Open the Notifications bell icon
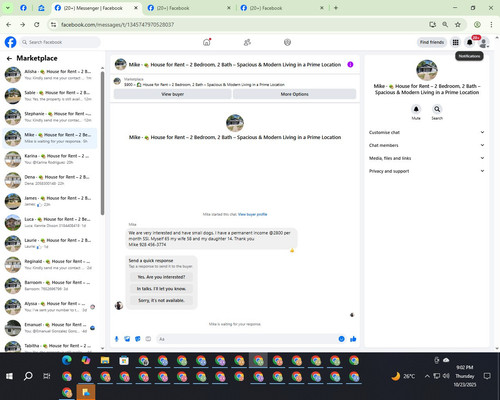 (x=469, y=42)
